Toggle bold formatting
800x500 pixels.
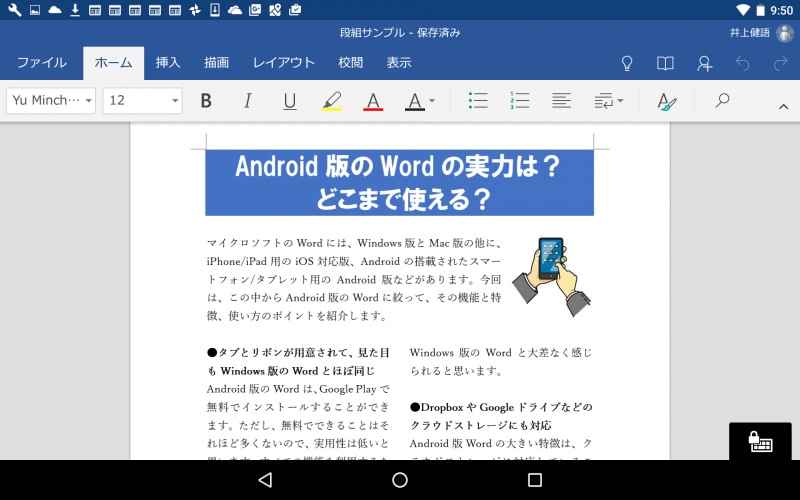tap(206, 101)
